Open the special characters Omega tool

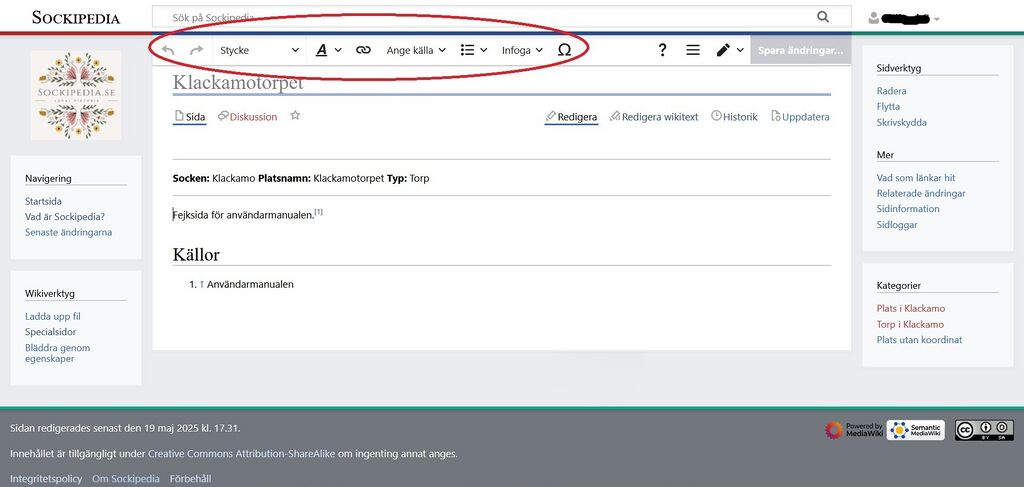tap(564, 50)
